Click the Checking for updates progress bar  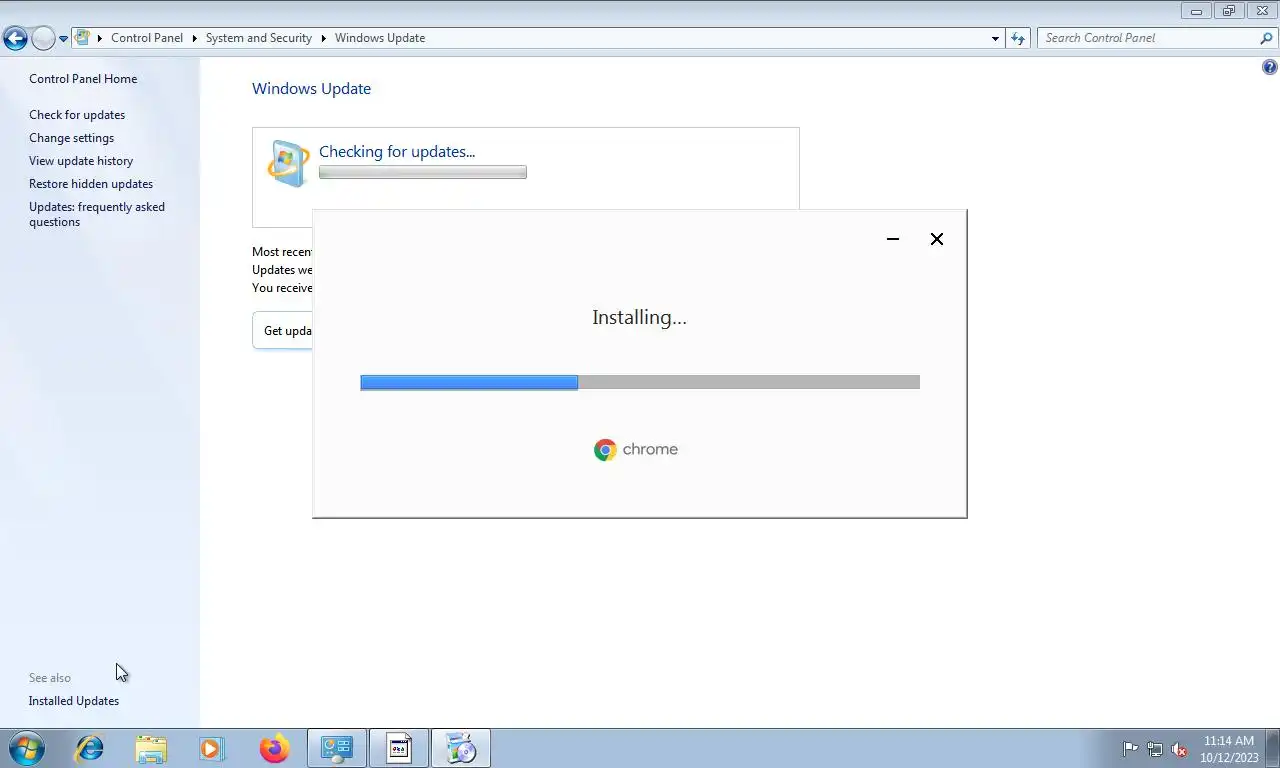click(x=422, y=172)
